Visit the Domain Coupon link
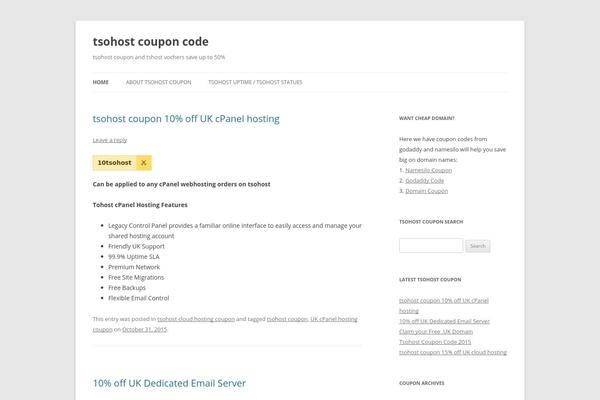Viewport: 600px width, 400px height. coord(426,190)
